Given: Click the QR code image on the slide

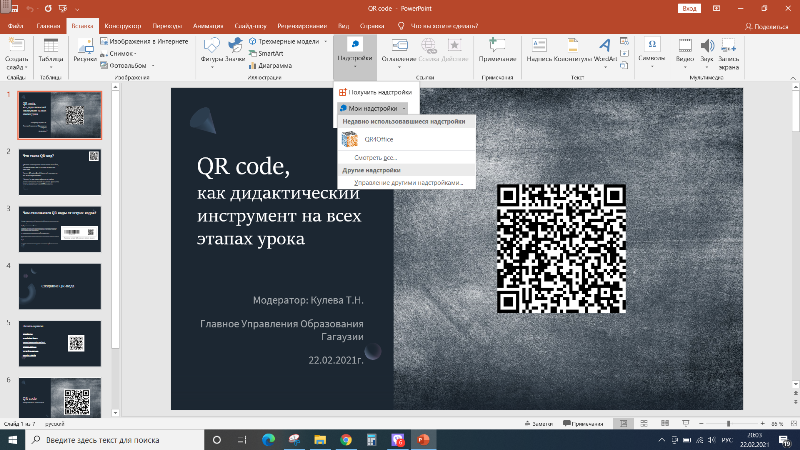Looking at the screenshot, I should pos(561,248).
